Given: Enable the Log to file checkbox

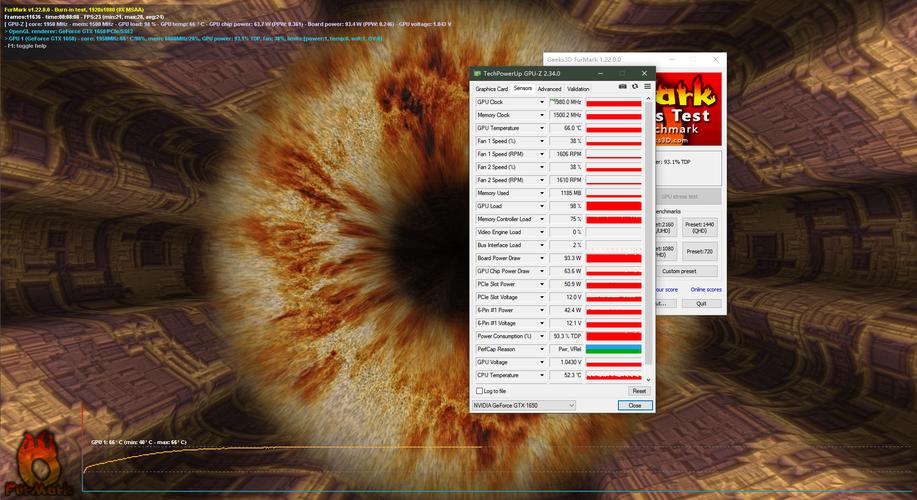Looking at the screenshot, I should pos(479,391).
